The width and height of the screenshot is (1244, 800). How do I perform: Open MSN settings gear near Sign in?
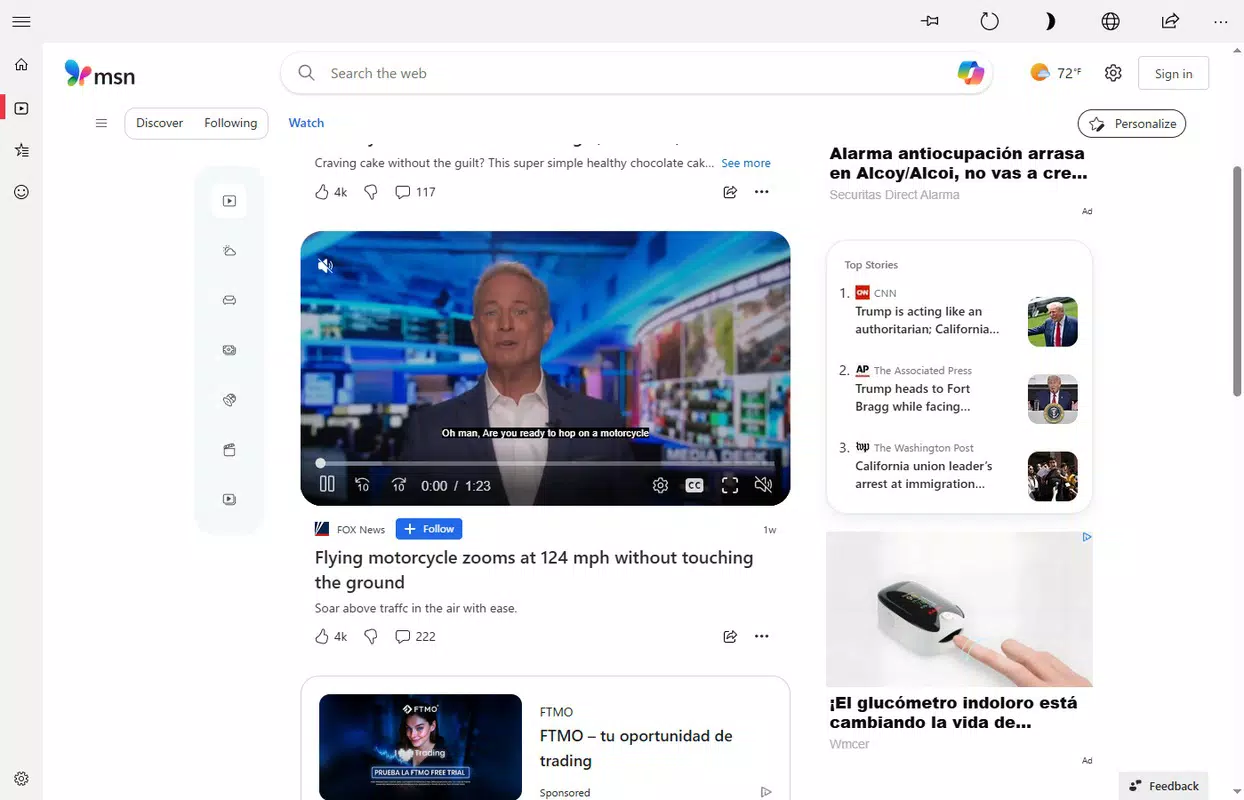(1113, 73)
